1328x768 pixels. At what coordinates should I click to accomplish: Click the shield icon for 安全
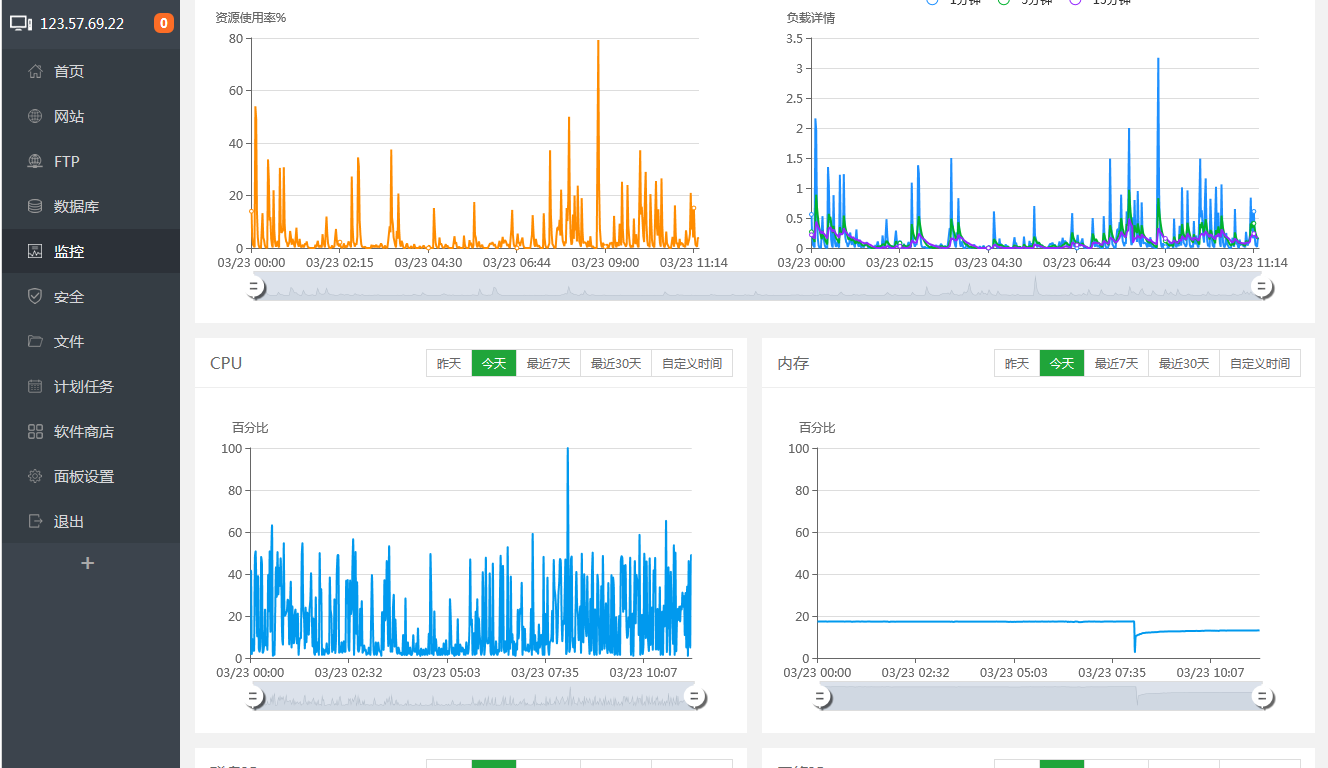coord(35,296)
